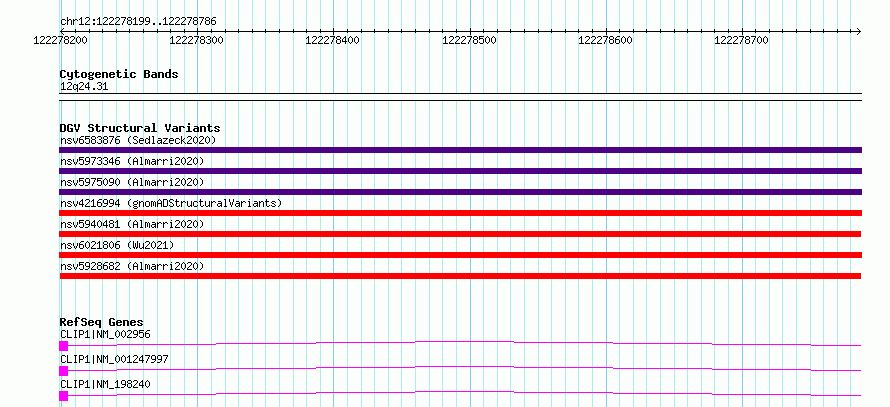
Task: Click the chr12:122278199..122278786 region label
Action: click(x=138, y=22)
